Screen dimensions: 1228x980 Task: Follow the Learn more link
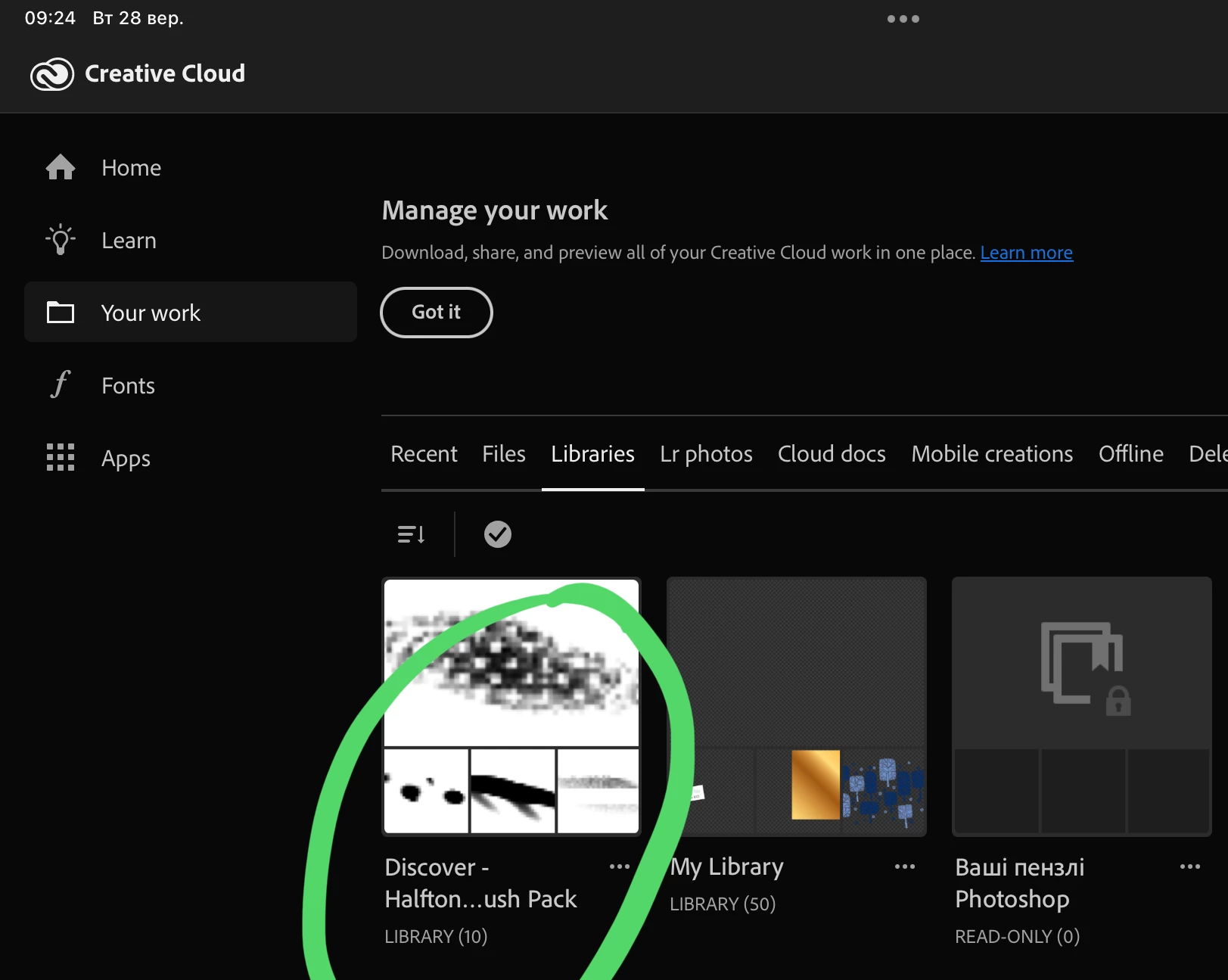[x=1027, y=253]
